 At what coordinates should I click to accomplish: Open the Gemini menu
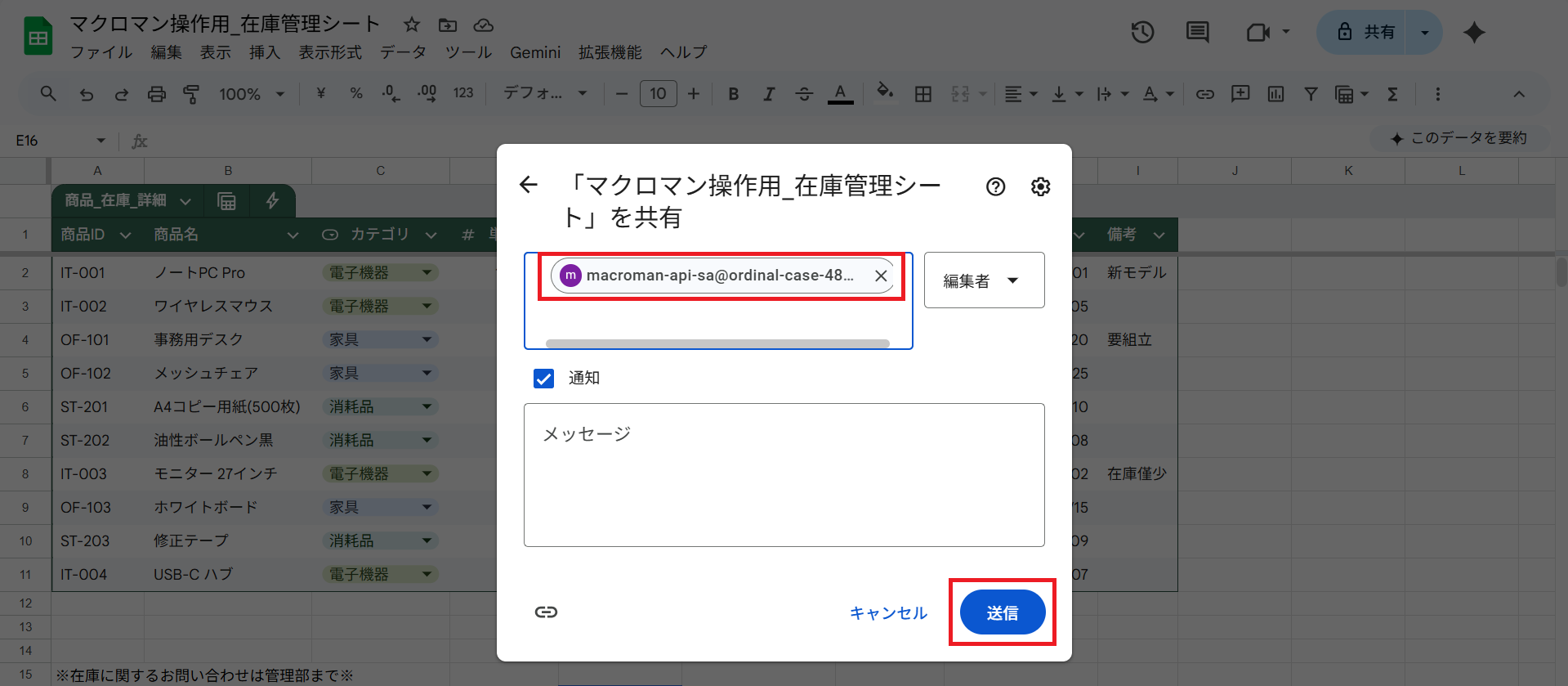[x=535, y=52]
